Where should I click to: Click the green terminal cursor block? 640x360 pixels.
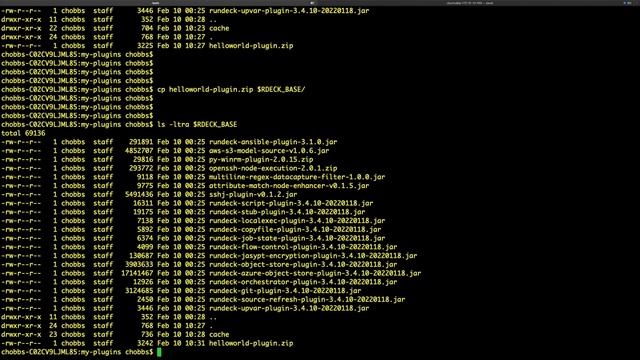coord(159,352)
